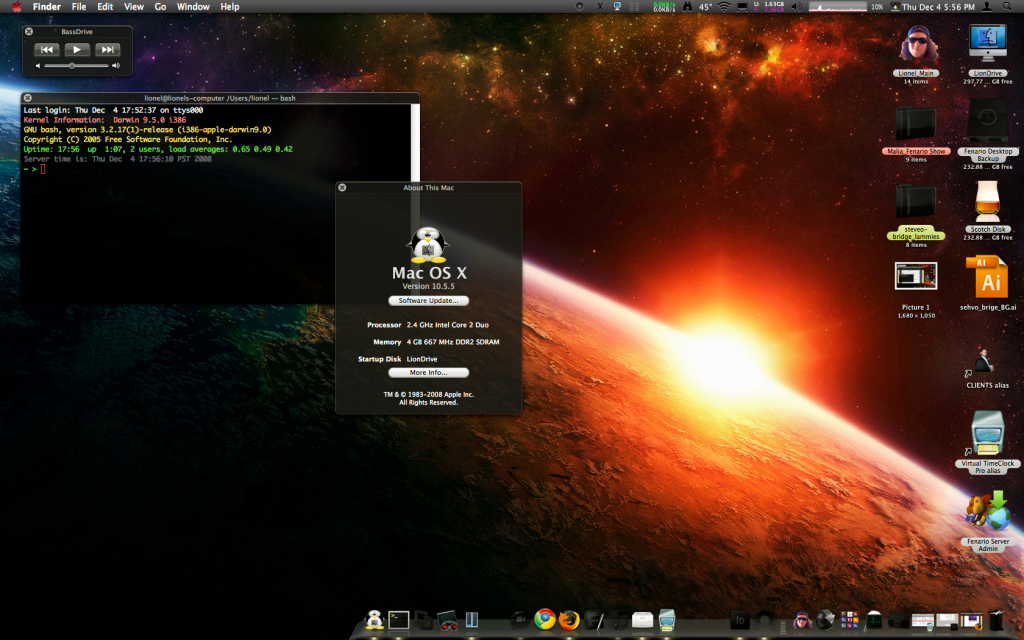The image size is (1024, 640).
Task: Open Google Chrome from the Dock
Action: (545, 619)
